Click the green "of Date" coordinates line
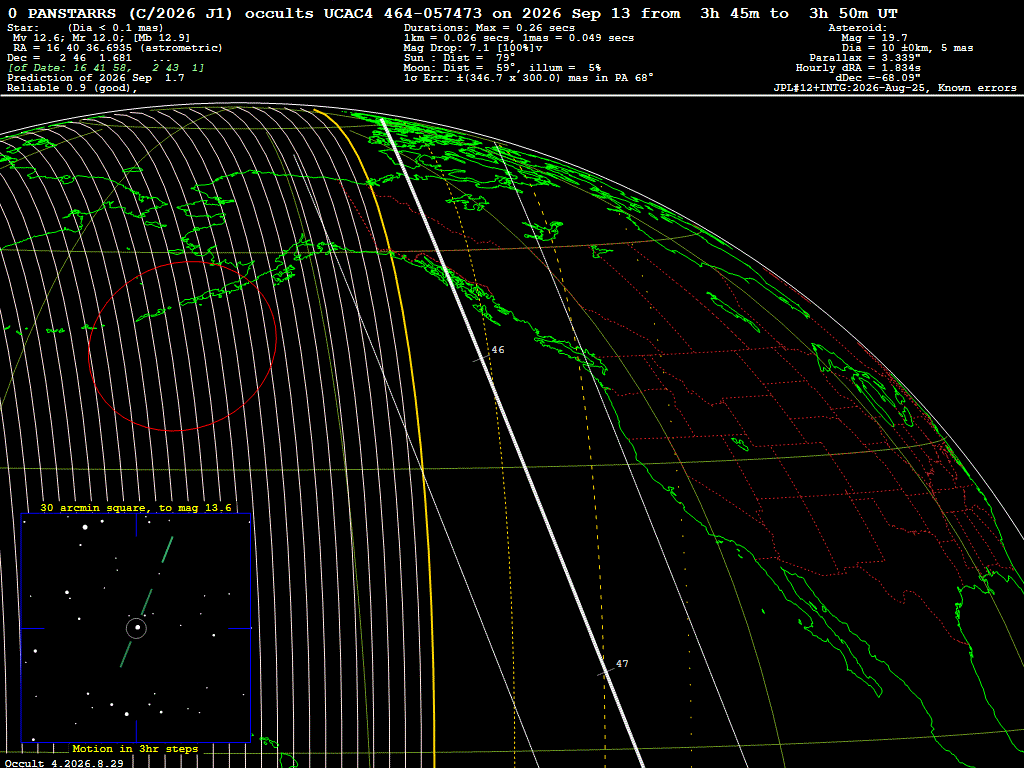This screenshot has height=768, width=1024. 106,68
